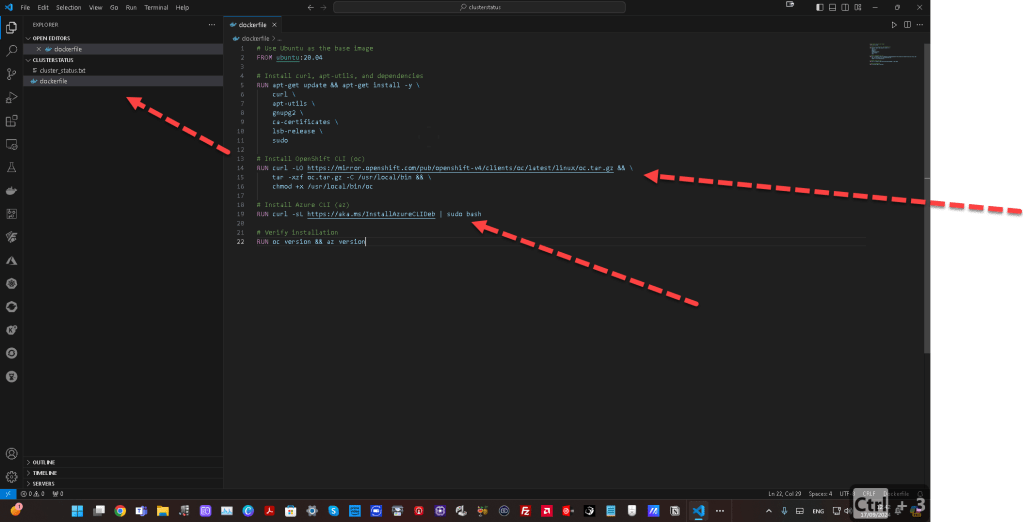Open Google Chrome from the taskbar
1023x522 pixels.
120,511
